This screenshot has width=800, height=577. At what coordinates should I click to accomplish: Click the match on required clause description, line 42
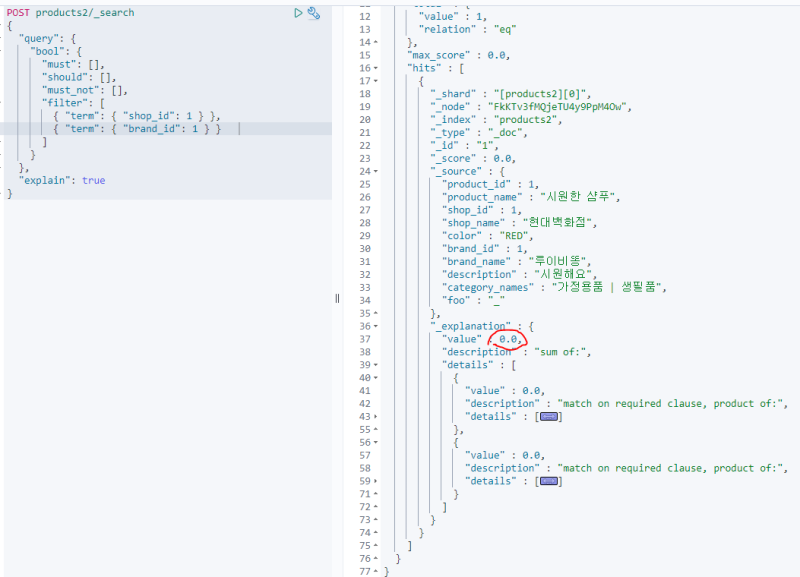627,404
